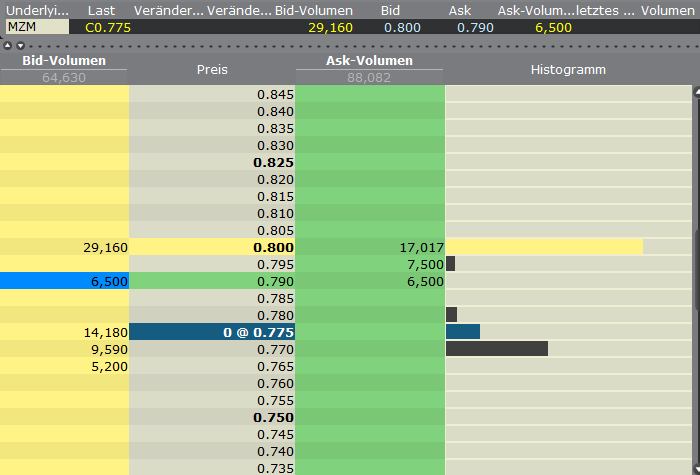Click the blue 6,500 bid volume cell
700x475 pixels.
(64, 282)
